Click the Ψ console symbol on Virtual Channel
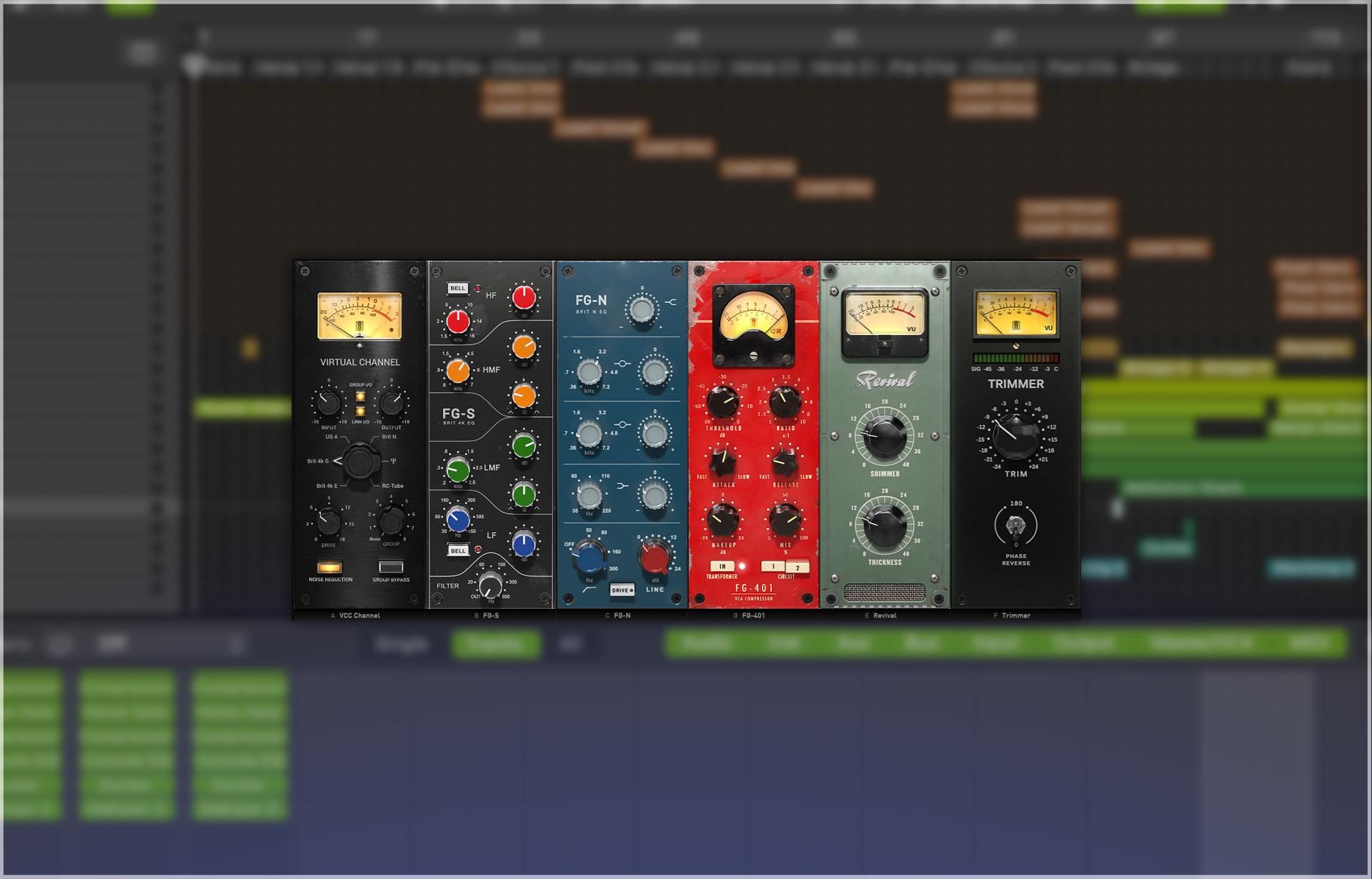1372x879 pixels. coord(393,461)
